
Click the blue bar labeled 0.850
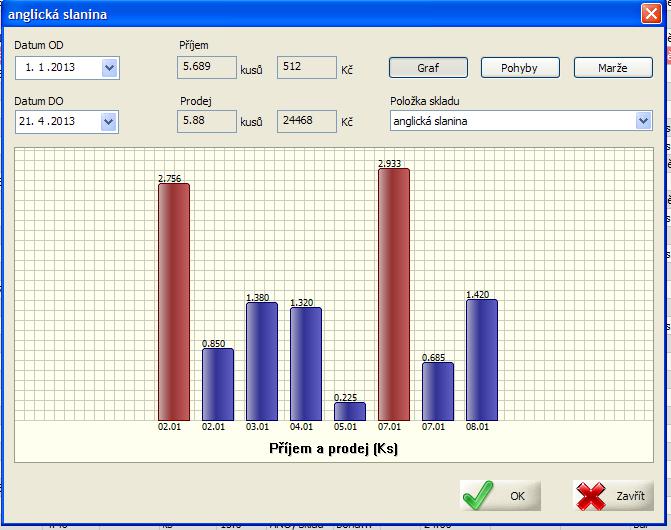click(217, 384)
